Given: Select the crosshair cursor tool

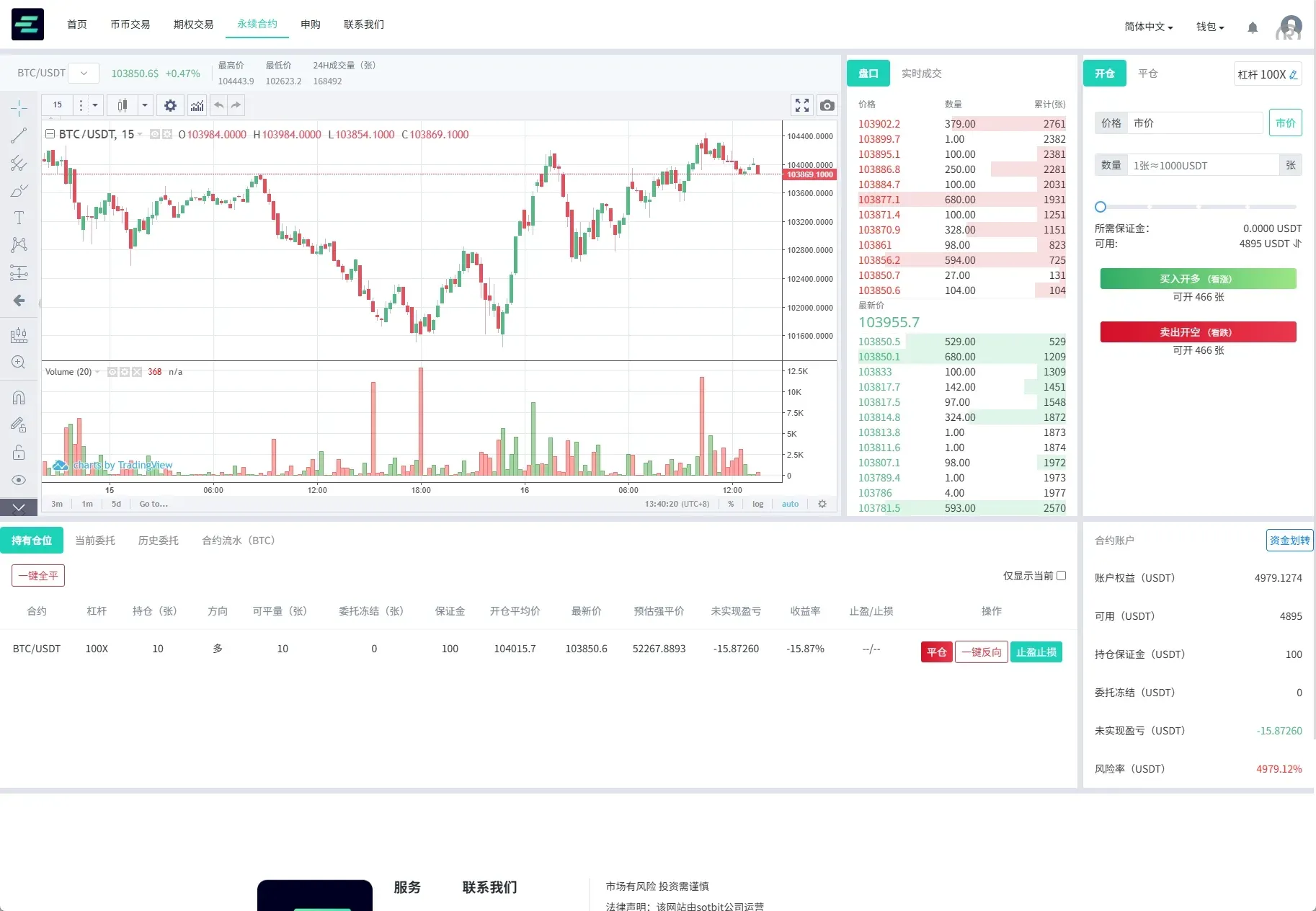Looking at the screenshot, I should click(x=19, y=106).
